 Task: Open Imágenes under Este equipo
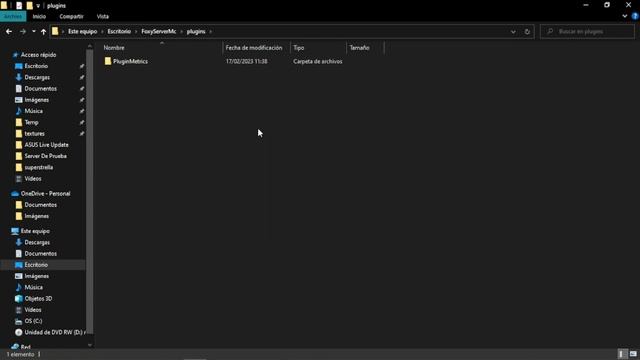[36, 276]
